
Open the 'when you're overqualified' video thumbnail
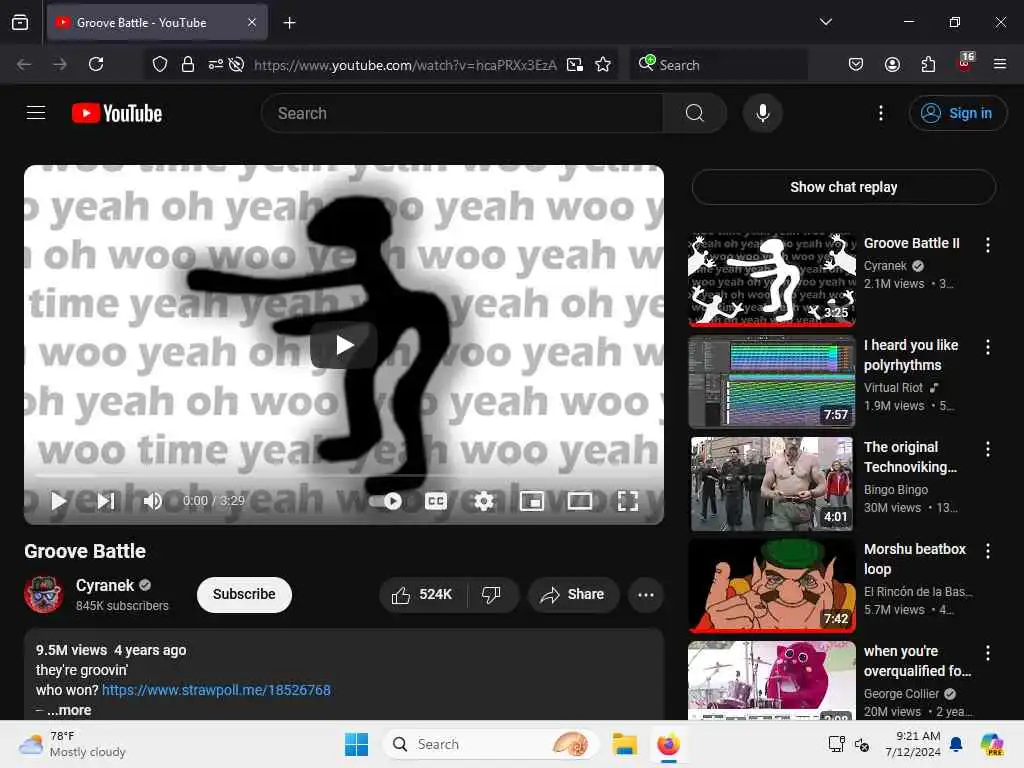[772, 680]
